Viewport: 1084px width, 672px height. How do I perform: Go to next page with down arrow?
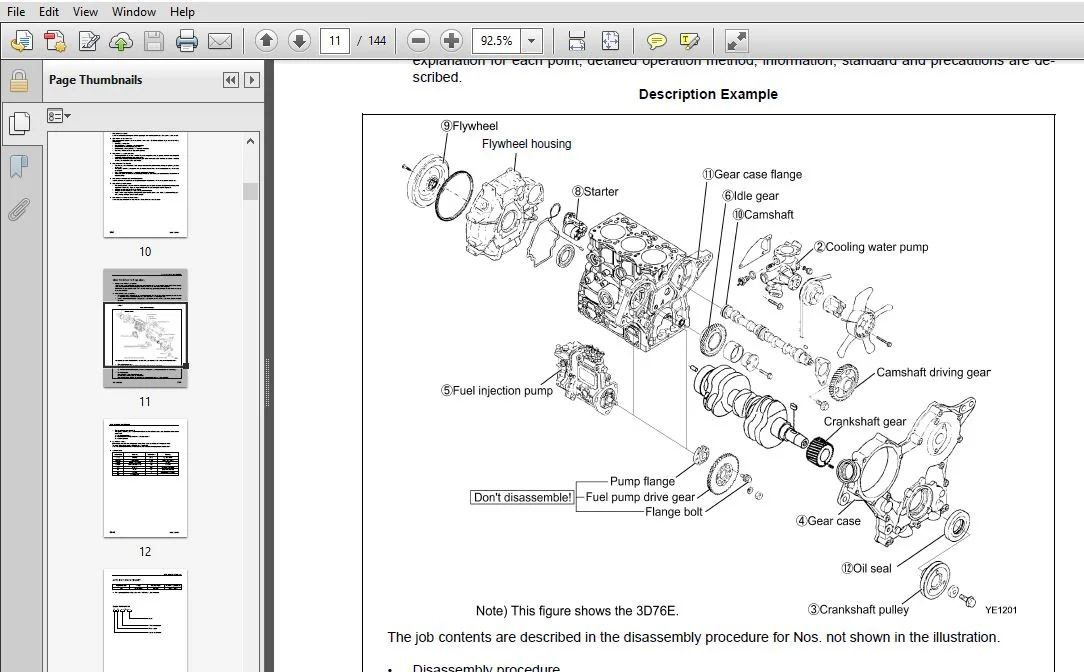pos(299,41)
